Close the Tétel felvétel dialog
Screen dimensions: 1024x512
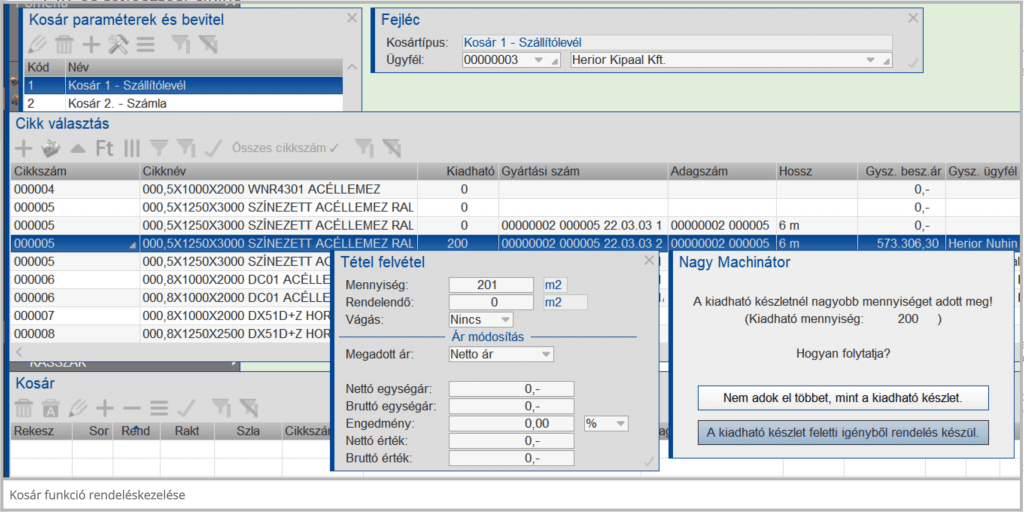tap(649, 261)
